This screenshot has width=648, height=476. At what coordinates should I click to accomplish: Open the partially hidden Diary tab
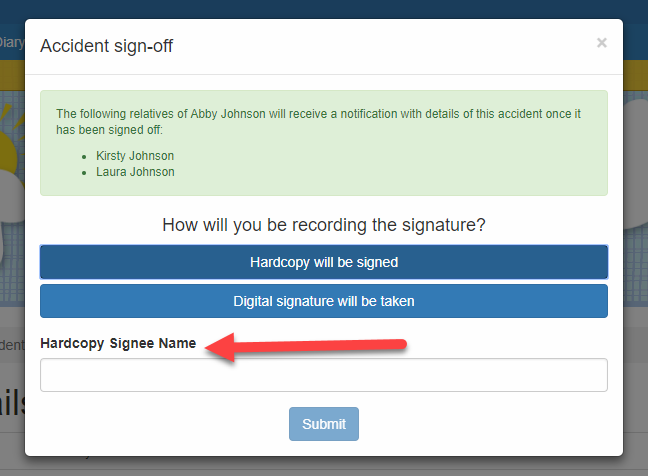point(11,42)
